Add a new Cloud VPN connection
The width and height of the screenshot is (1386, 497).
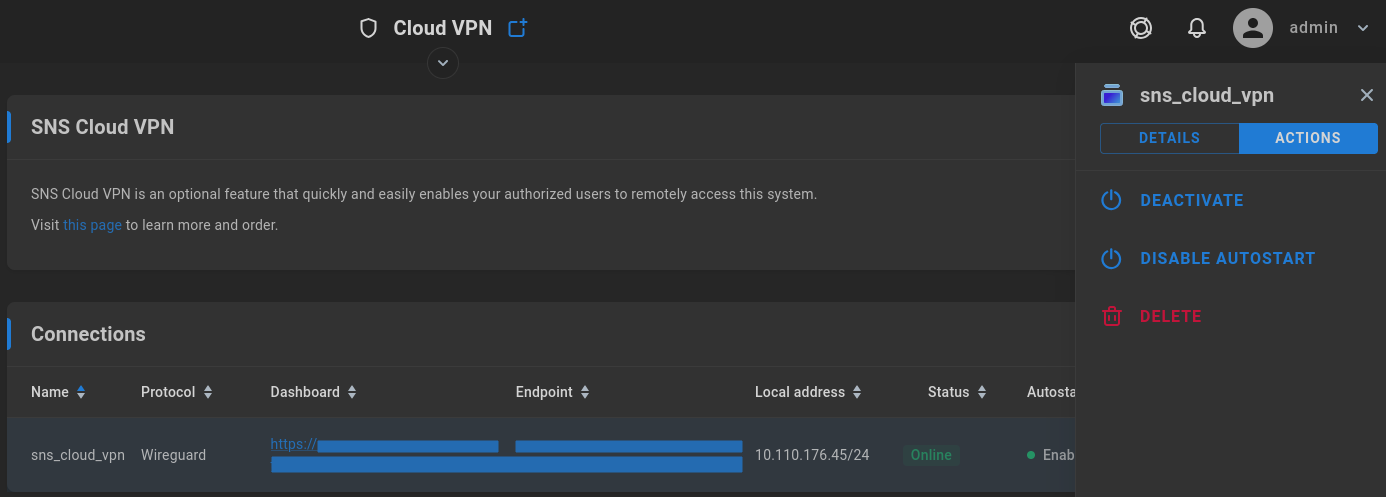click(517, 28)
